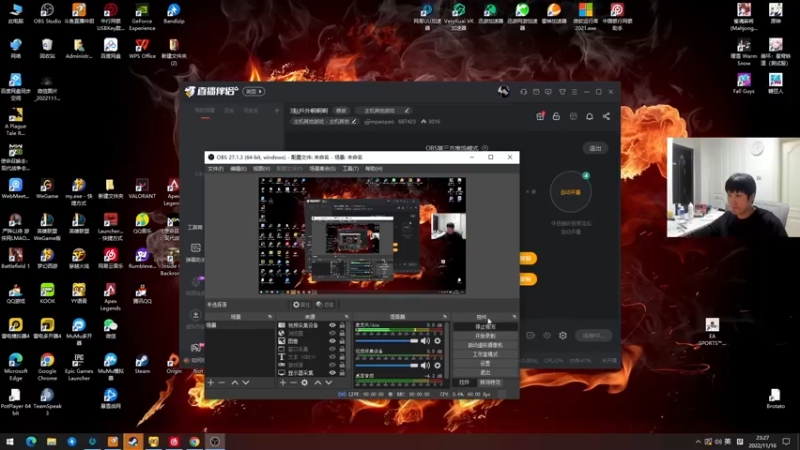
Task: Click the 启动虚拟摄像机 button
Action: pyautogui.click(x=485, y=345)
